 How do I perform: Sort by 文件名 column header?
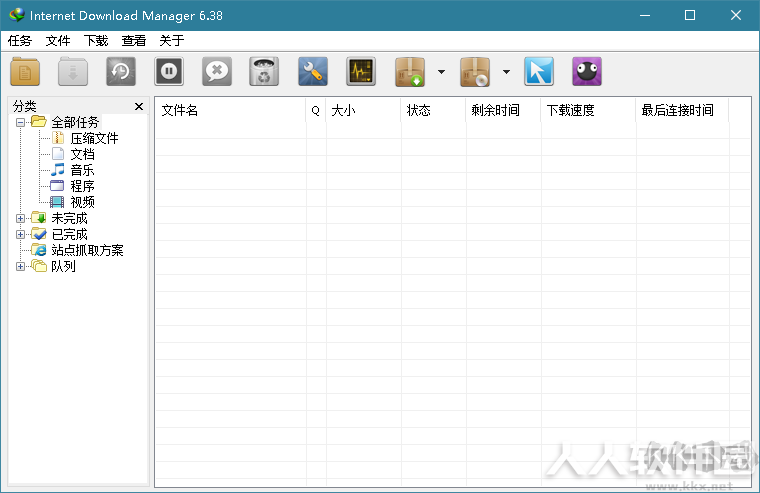click(x=230, y=111)
